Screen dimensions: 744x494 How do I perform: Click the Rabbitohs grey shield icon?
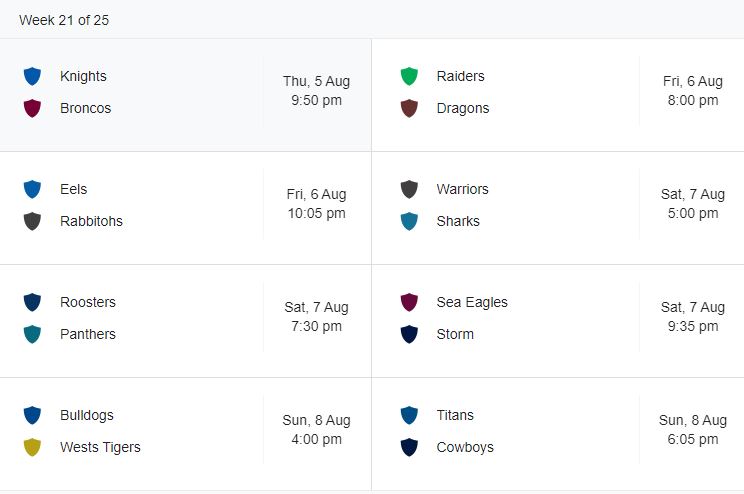pos(33,221)
